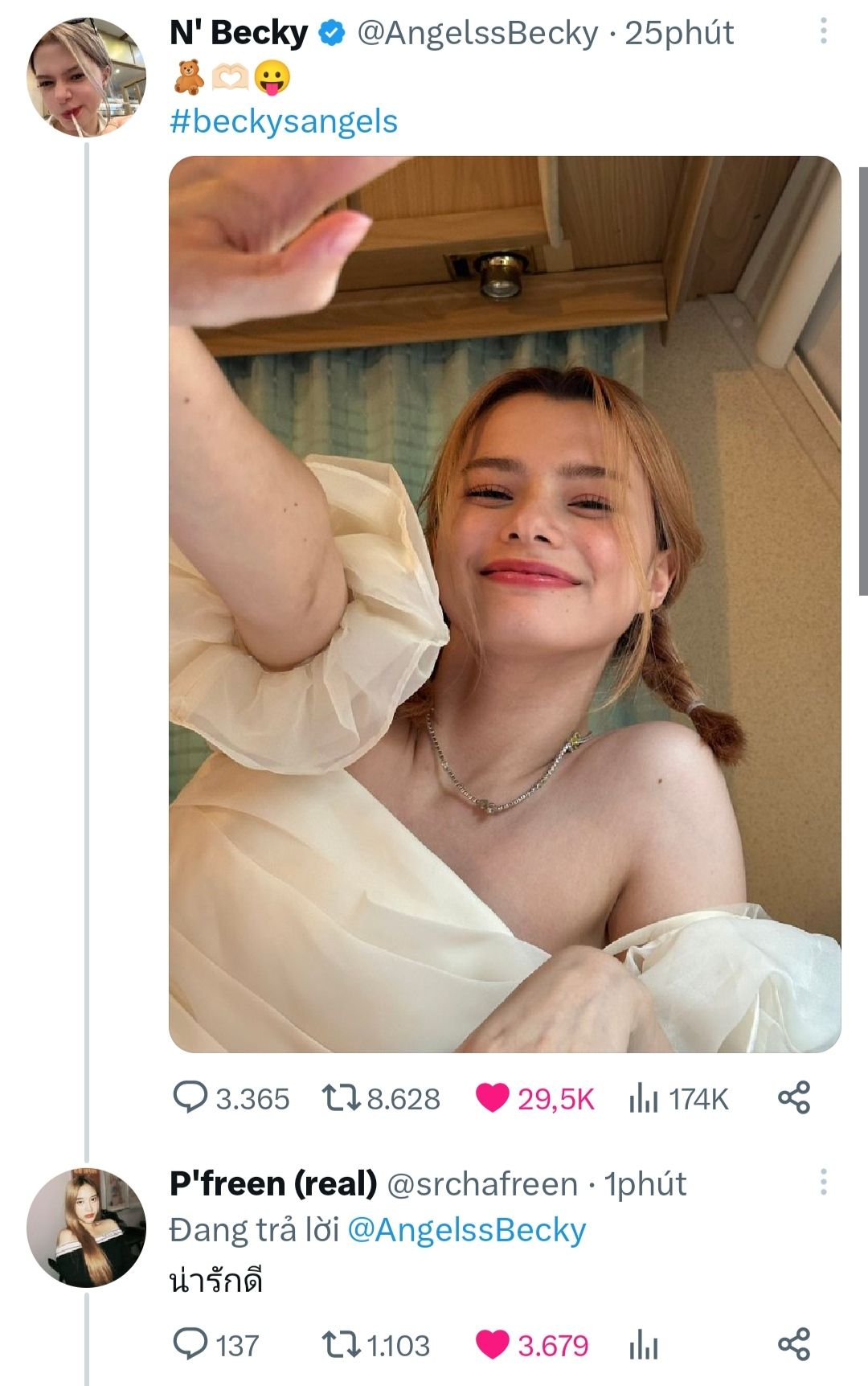Unlike P'freen's reply heart icon
Viewport: 868px width, 1386px height.
492,1344
